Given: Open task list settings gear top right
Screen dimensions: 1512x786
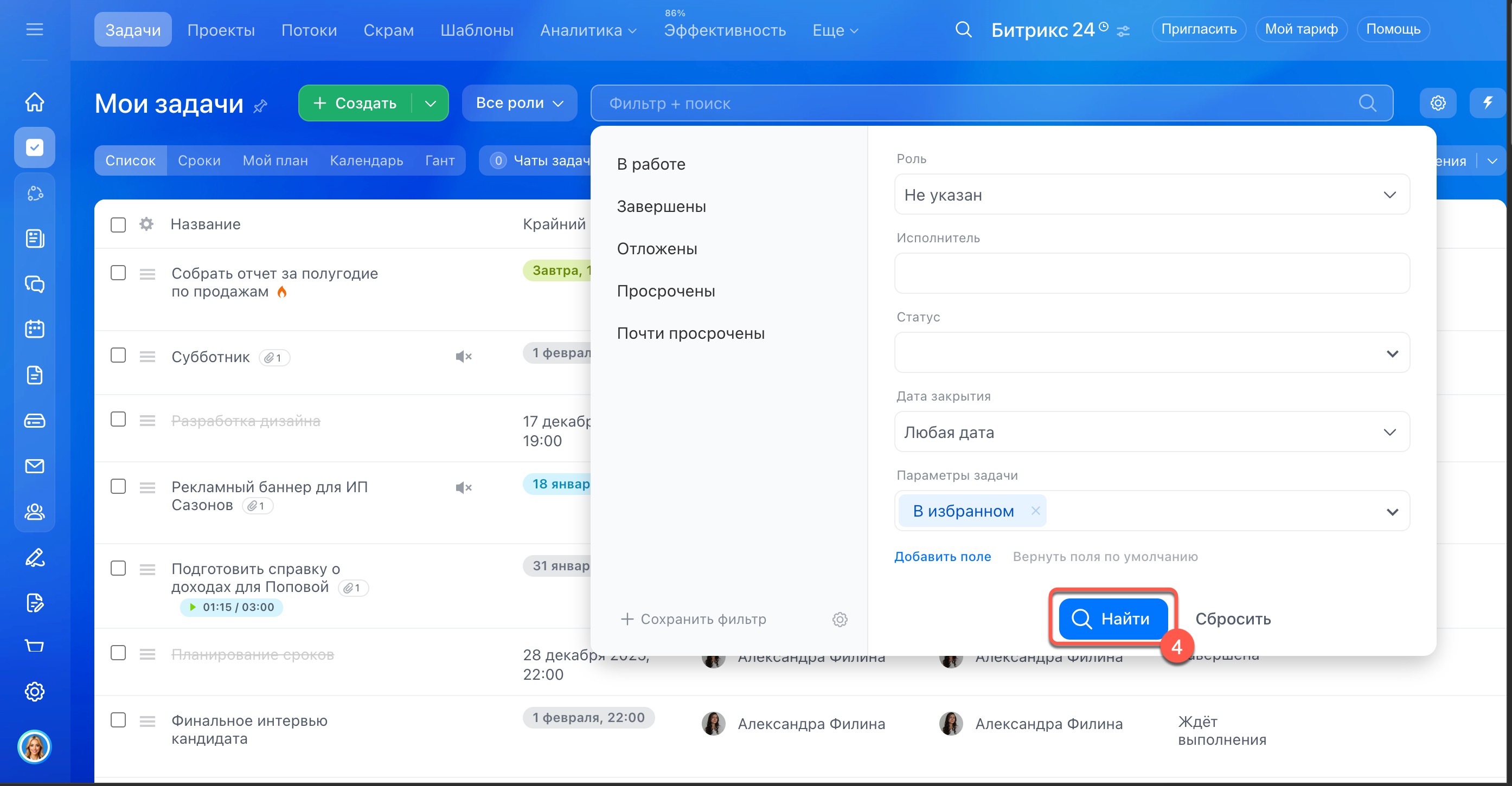Looking at the screenshot, I should [1438, 103].
